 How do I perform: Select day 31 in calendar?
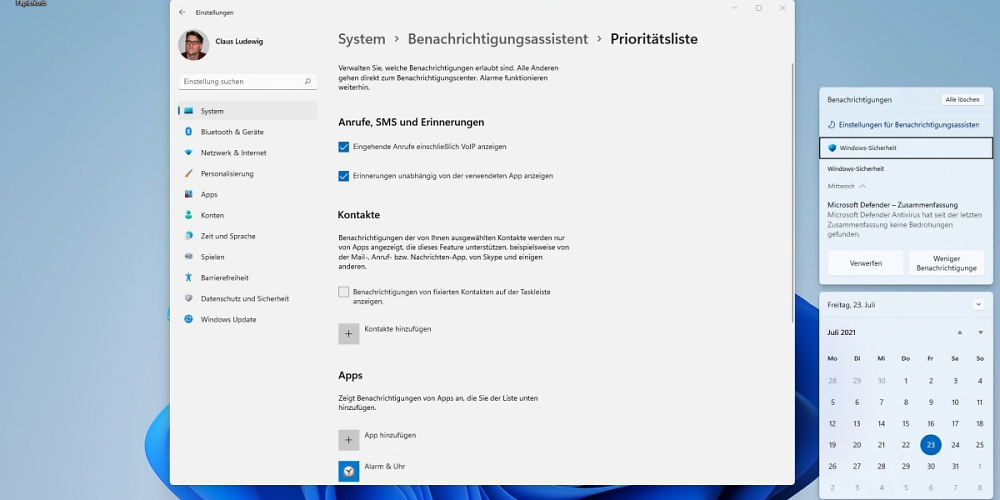point(955,466)
